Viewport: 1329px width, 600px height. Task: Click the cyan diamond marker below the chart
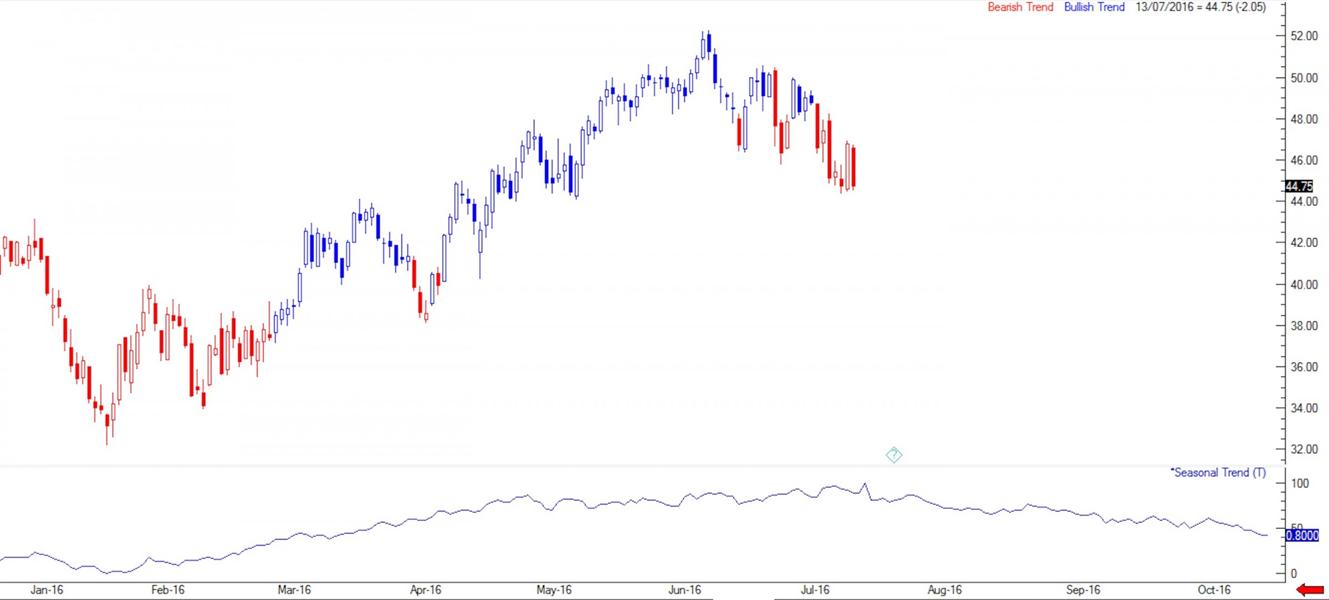(894, 455)
